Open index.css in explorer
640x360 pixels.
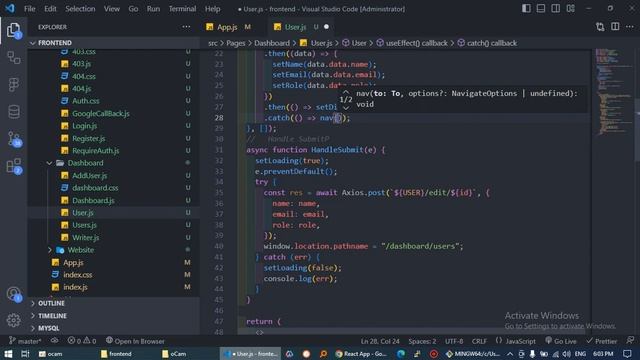pos(78,275)
